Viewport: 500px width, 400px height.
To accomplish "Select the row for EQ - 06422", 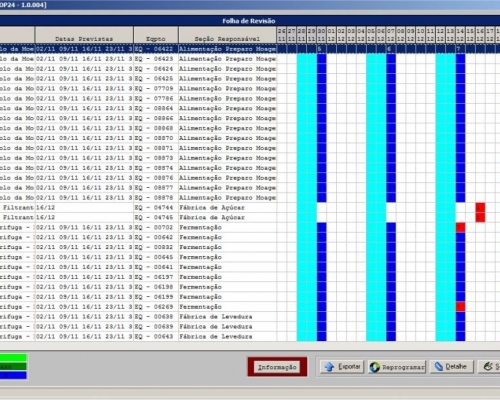I will (250, 49).
